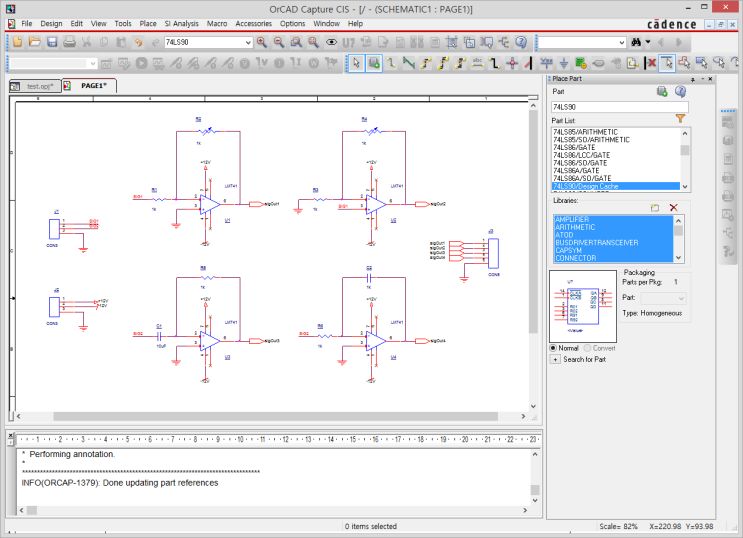Switch to the test.opj tab
The height and width of the screenshot is (538, 743).
click(x=35, y=86)
